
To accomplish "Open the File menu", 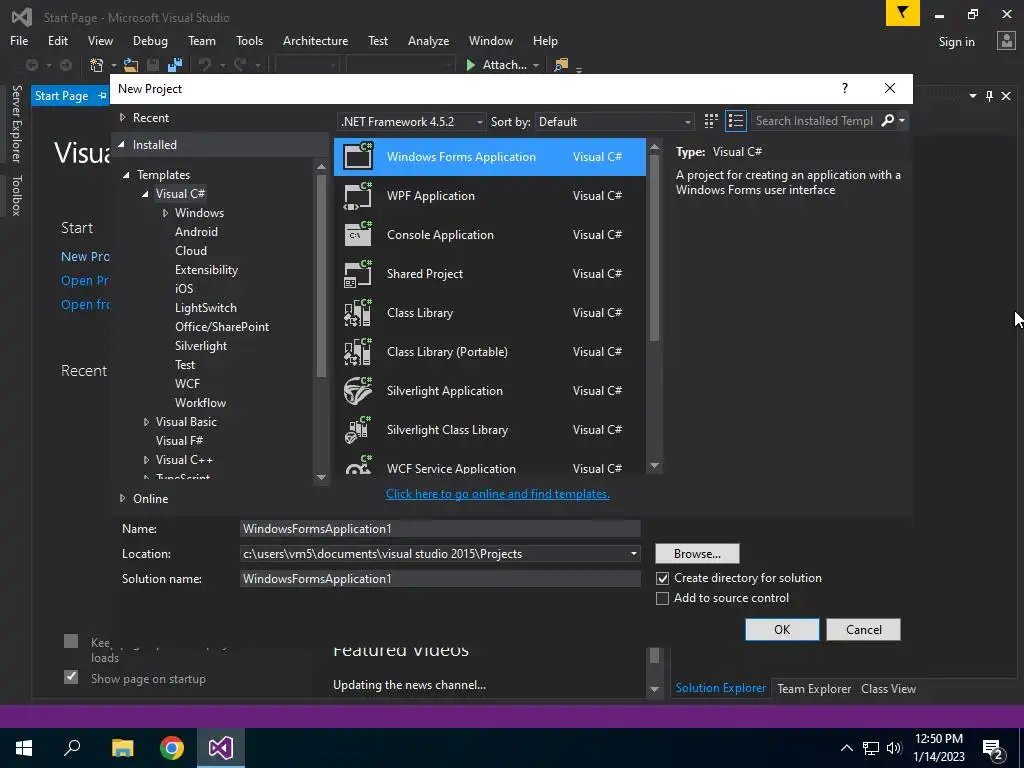I will 19,40.
